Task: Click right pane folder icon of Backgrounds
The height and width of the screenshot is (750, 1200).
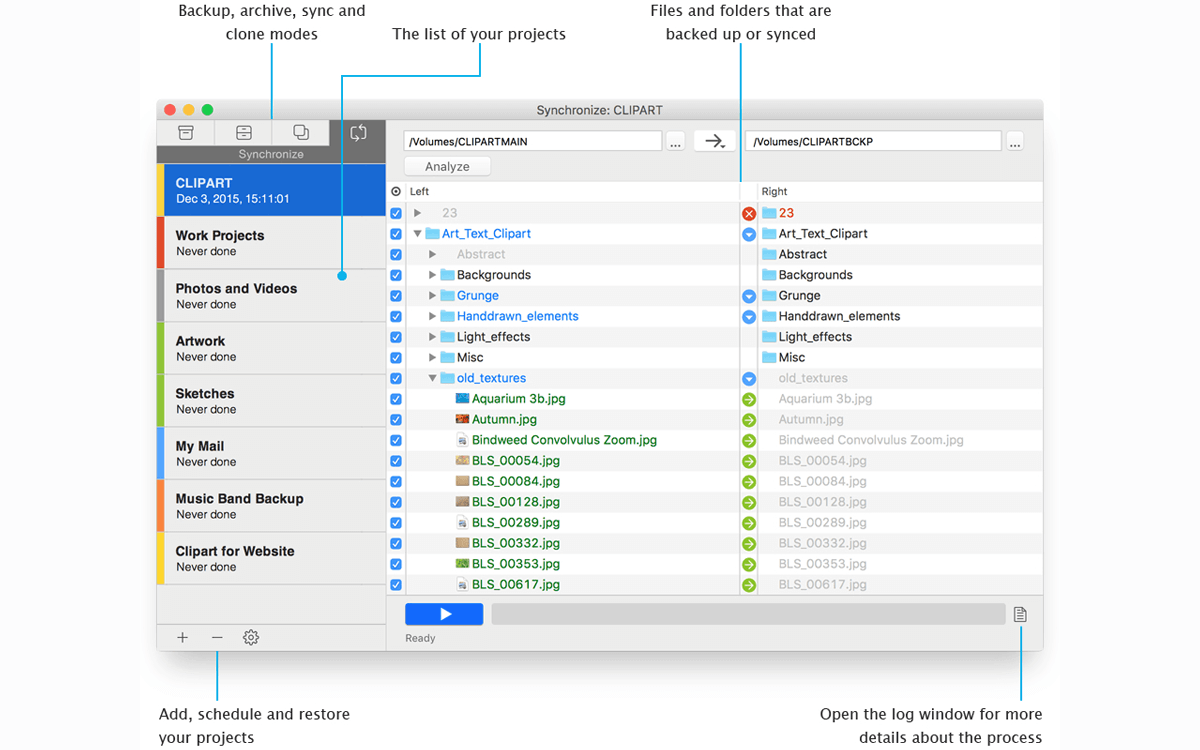Action: click(x=769, y=275)
